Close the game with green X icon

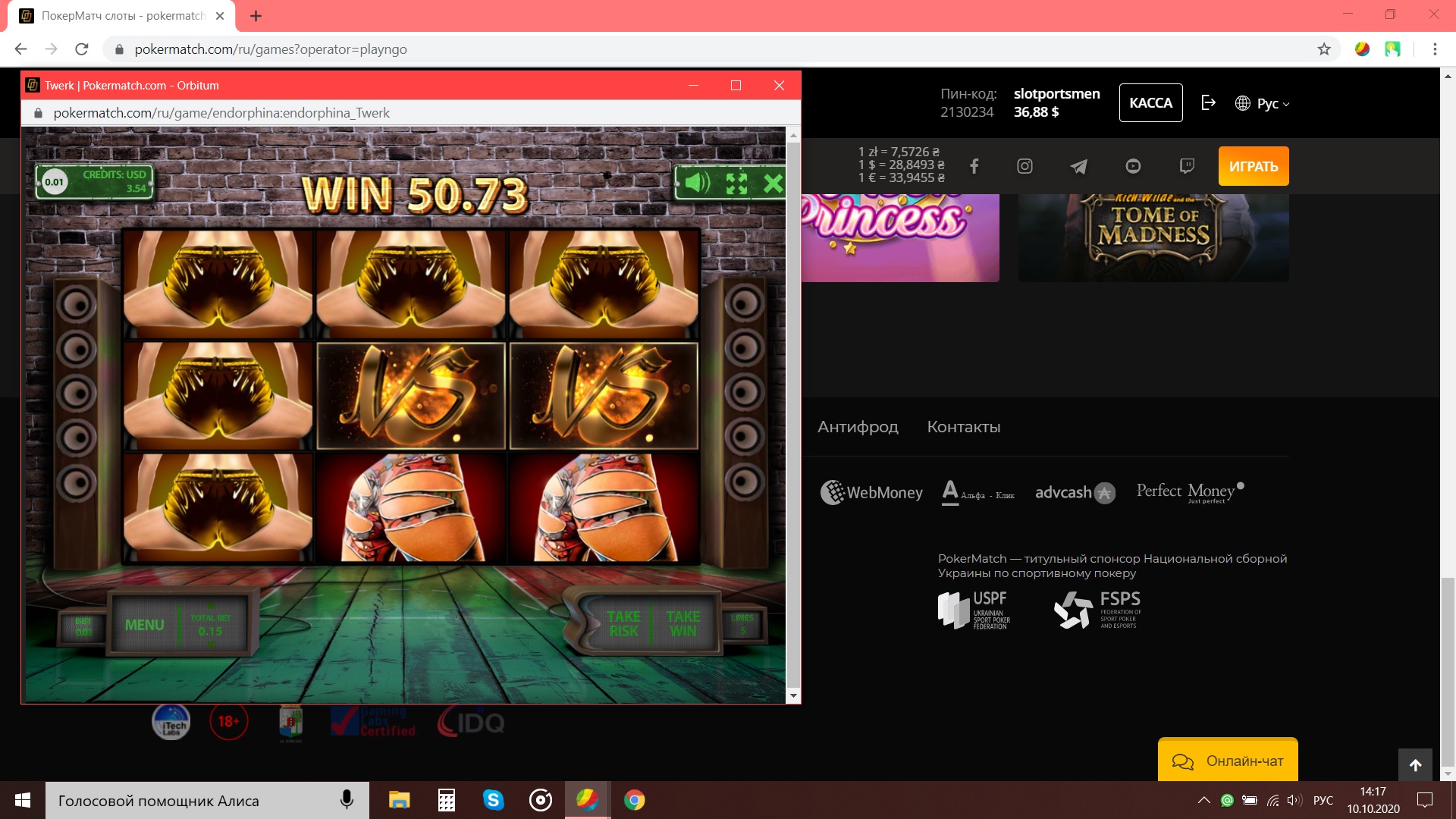click(x=773, y=183)
